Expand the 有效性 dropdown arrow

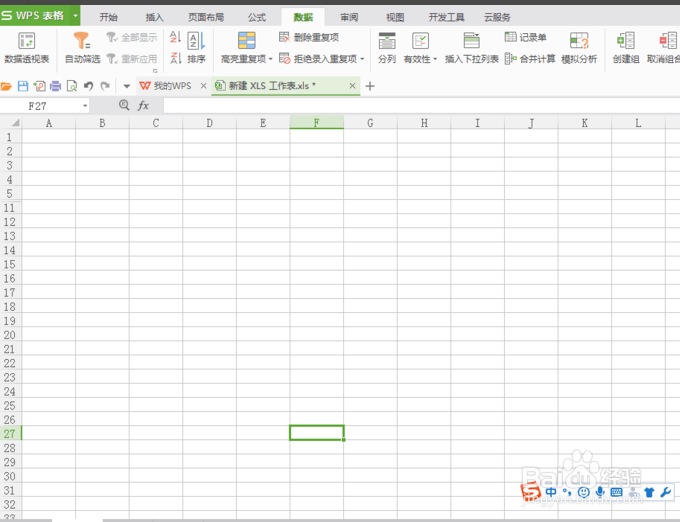coord(435,59)
